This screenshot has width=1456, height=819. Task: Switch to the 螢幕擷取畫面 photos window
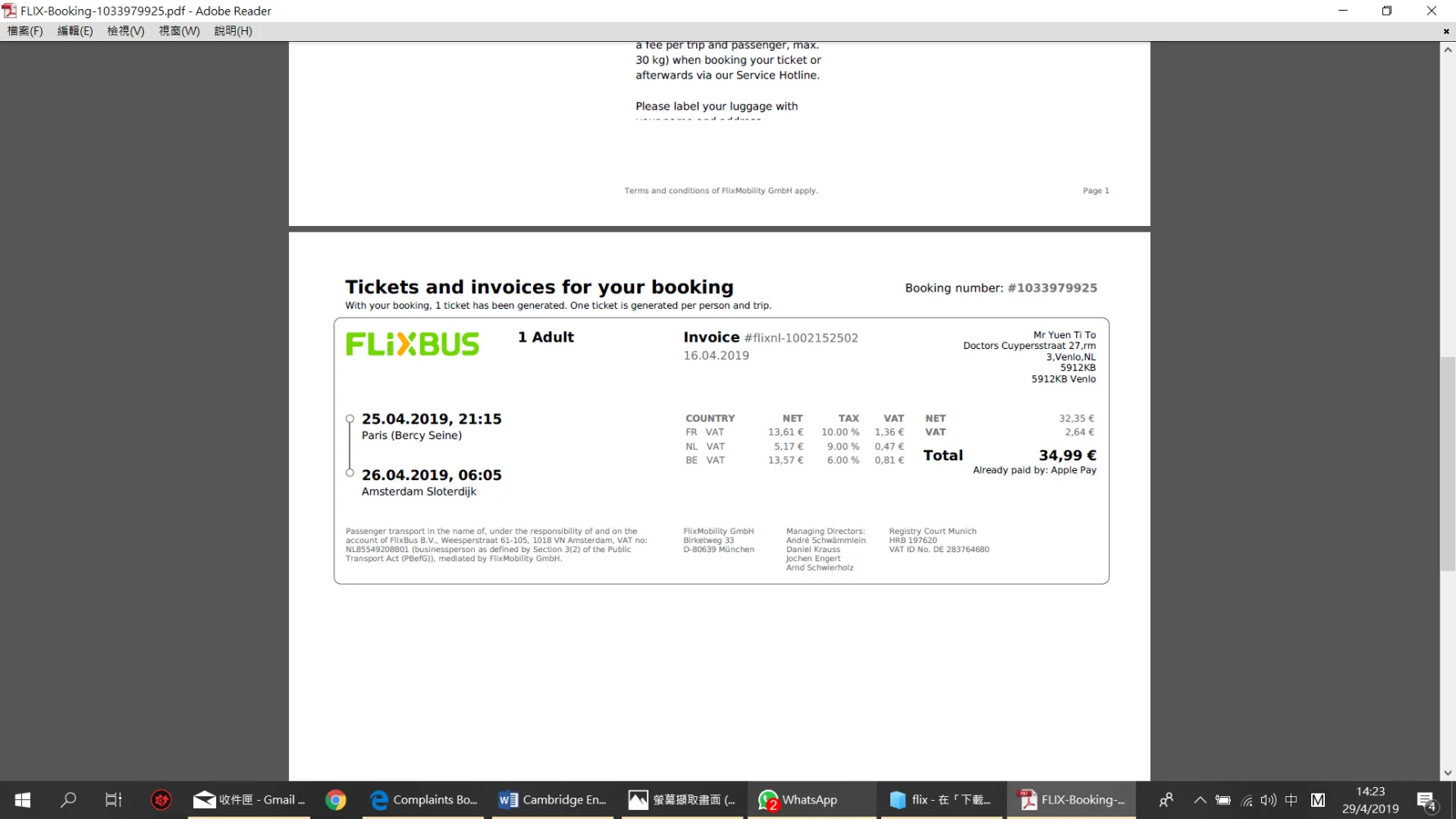[682, 800]
